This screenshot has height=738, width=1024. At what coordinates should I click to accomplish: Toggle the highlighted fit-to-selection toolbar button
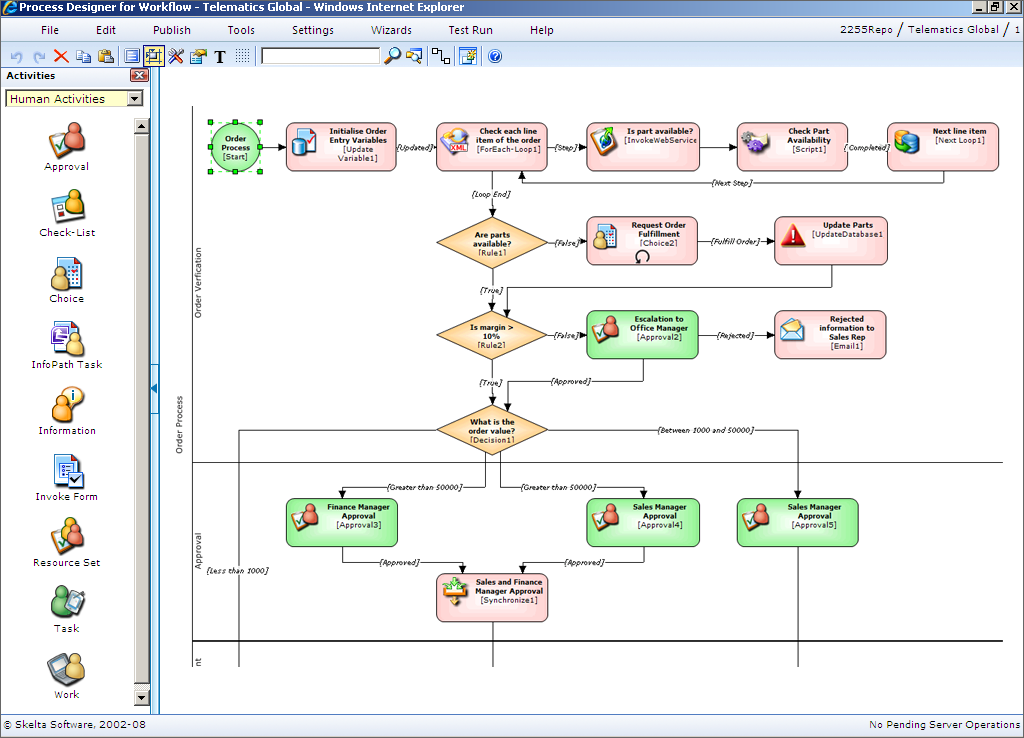[154, 57]
